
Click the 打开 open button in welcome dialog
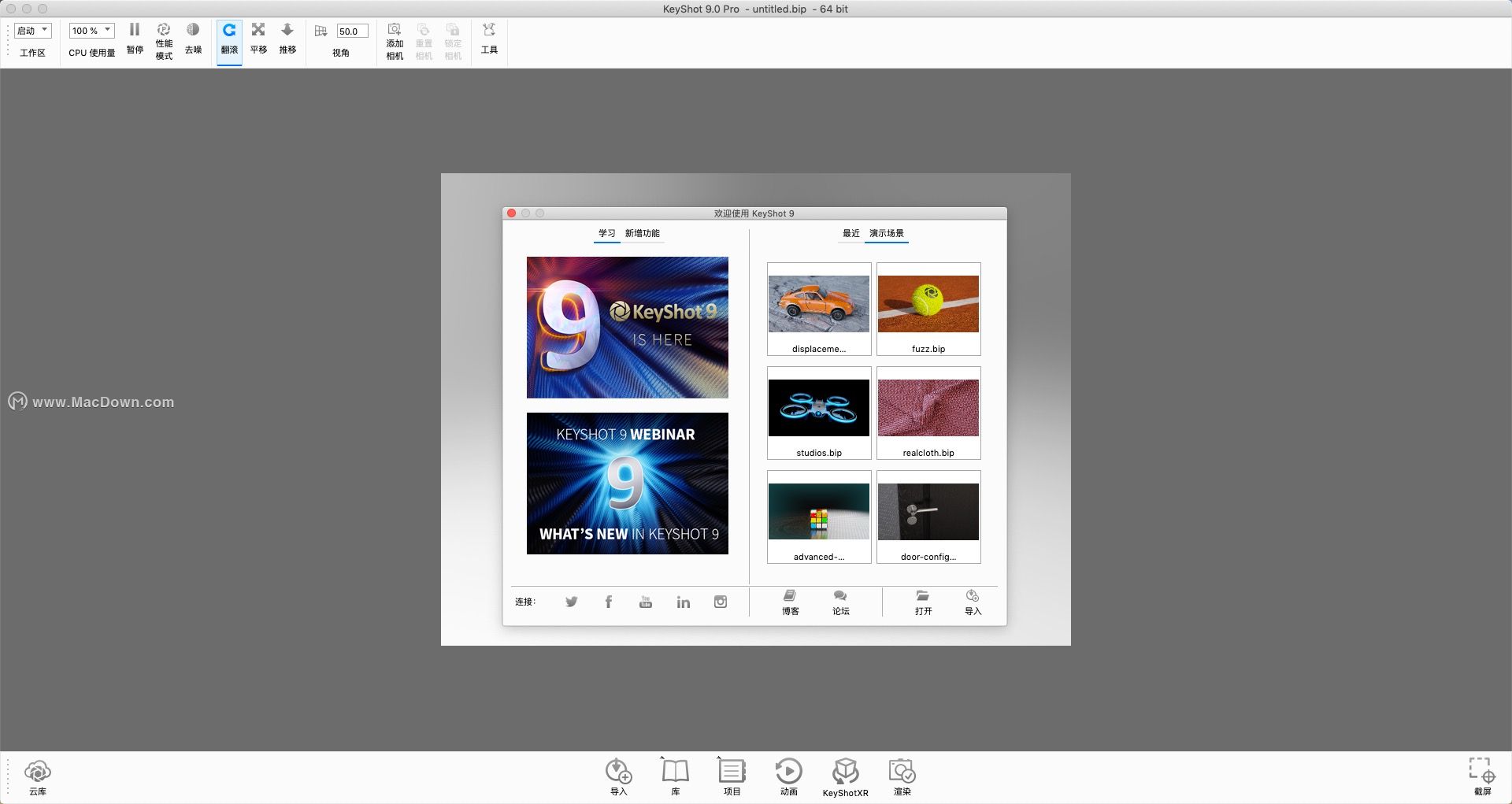click(x=923, y=602)
